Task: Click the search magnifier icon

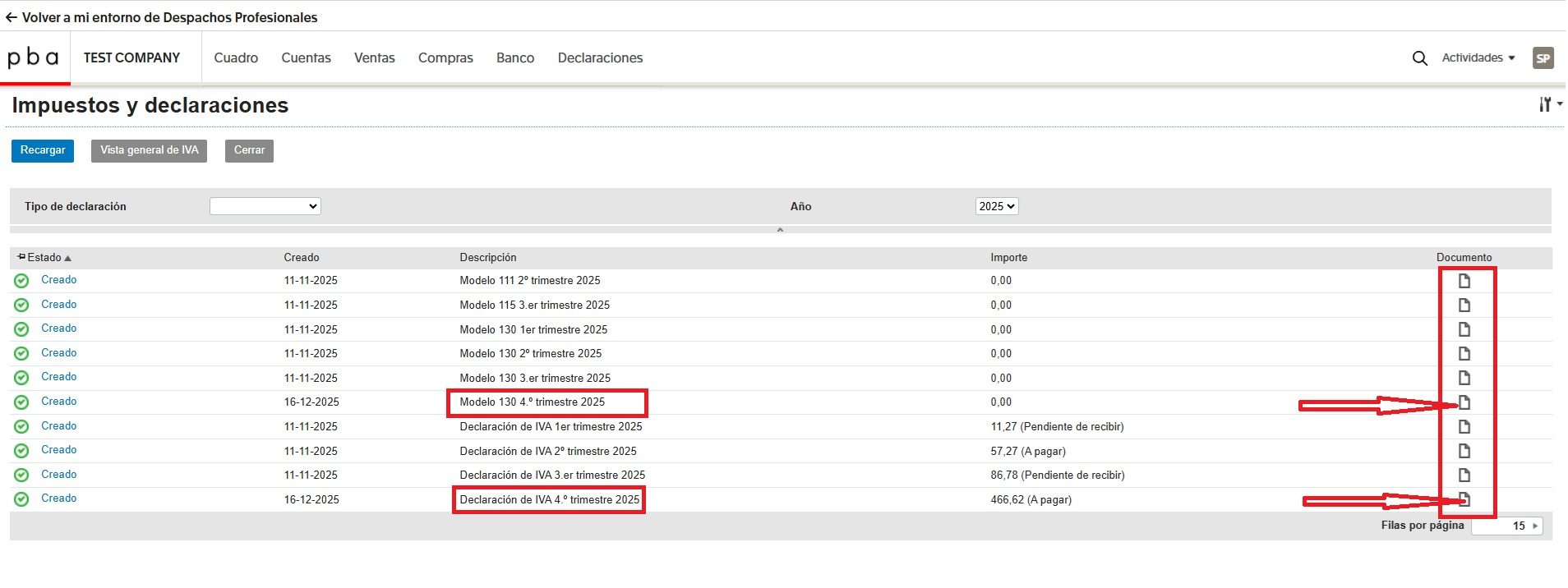Action: [x=1419, y=58]
